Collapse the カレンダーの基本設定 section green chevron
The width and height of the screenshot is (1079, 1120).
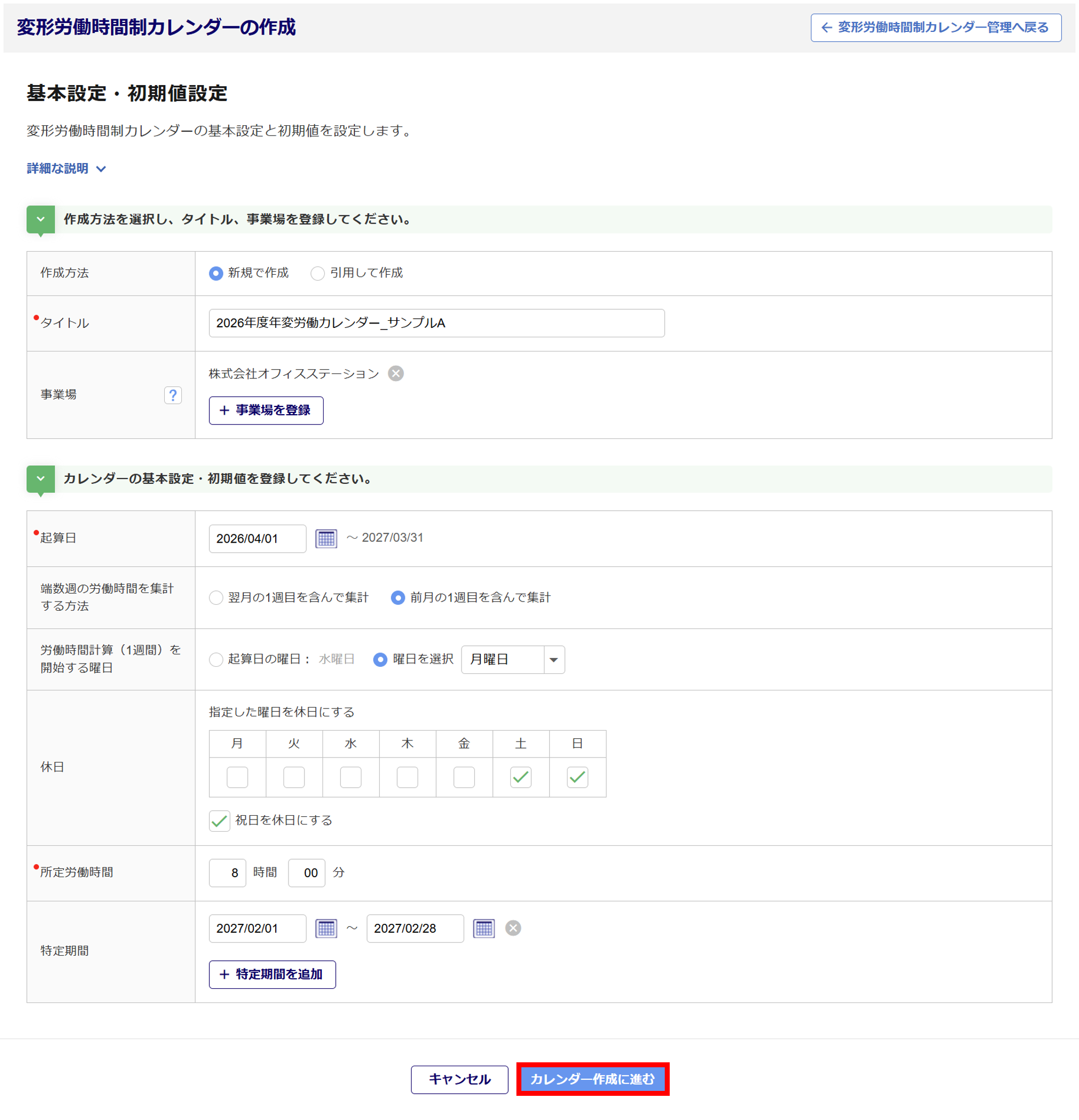click(x=41, y=479)
